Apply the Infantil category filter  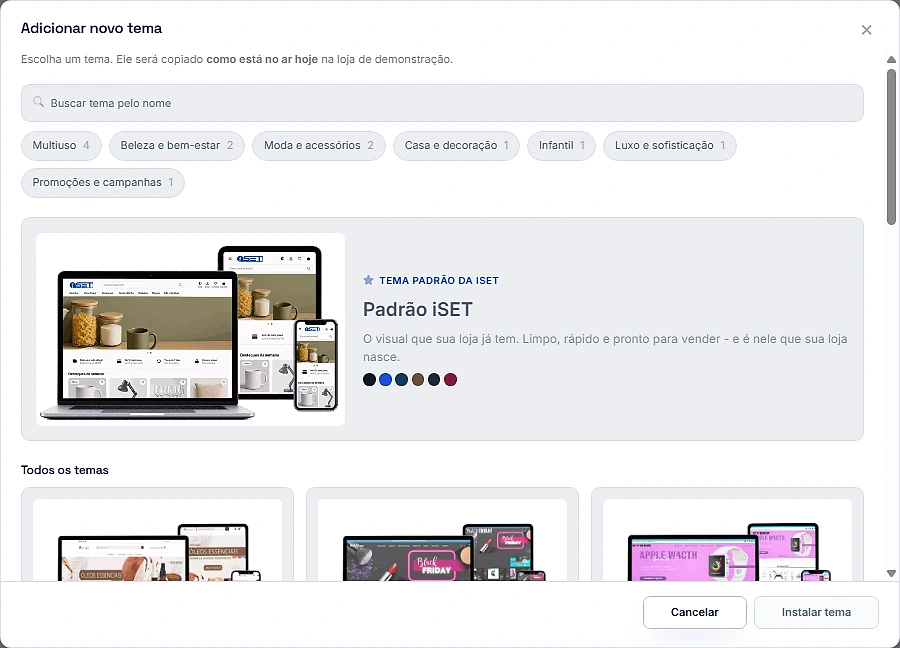click(x=561, y=146)
